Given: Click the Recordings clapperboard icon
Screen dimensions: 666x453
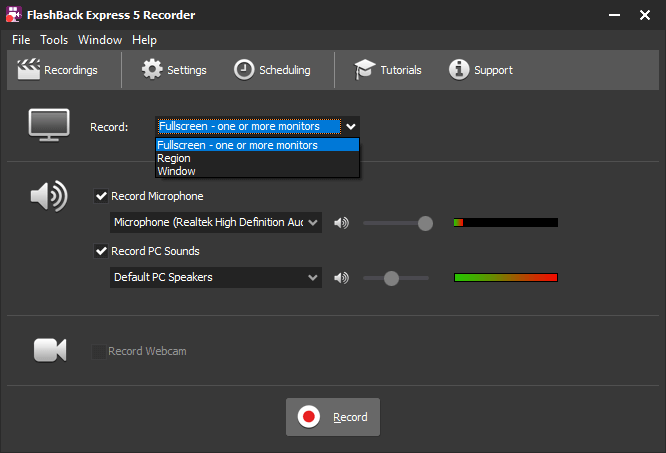Looking at the screenshot, I should point(28,70).
